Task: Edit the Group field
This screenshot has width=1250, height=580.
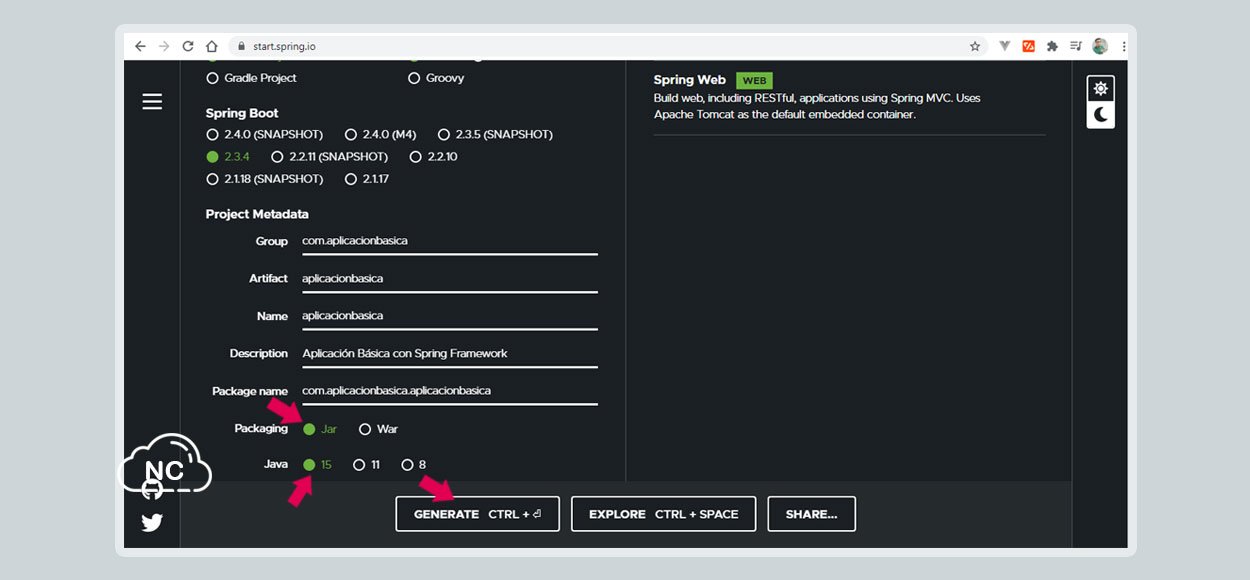Action: (x=449, y=242)
